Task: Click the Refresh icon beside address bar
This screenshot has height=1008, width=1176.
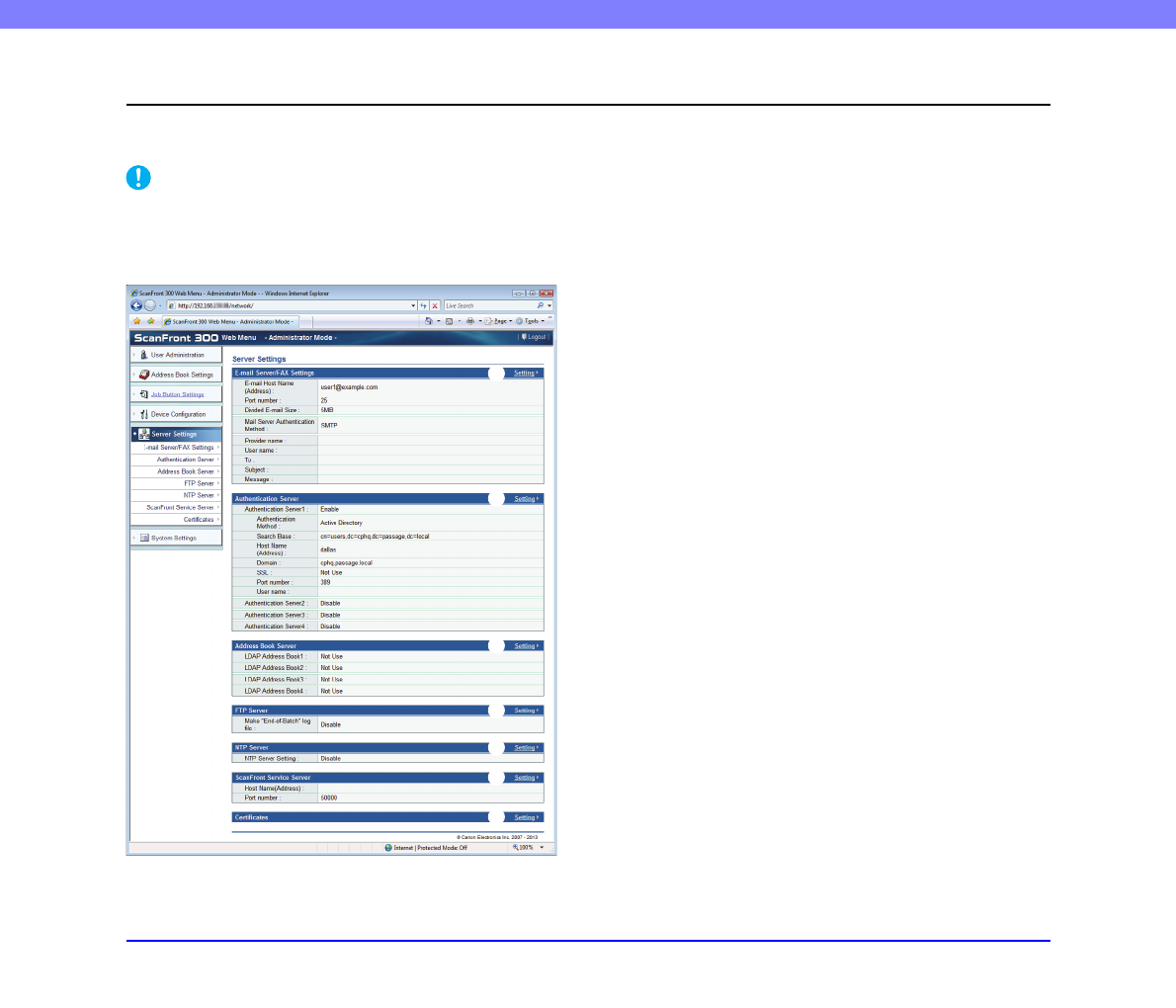Action: tap(424, 306)
